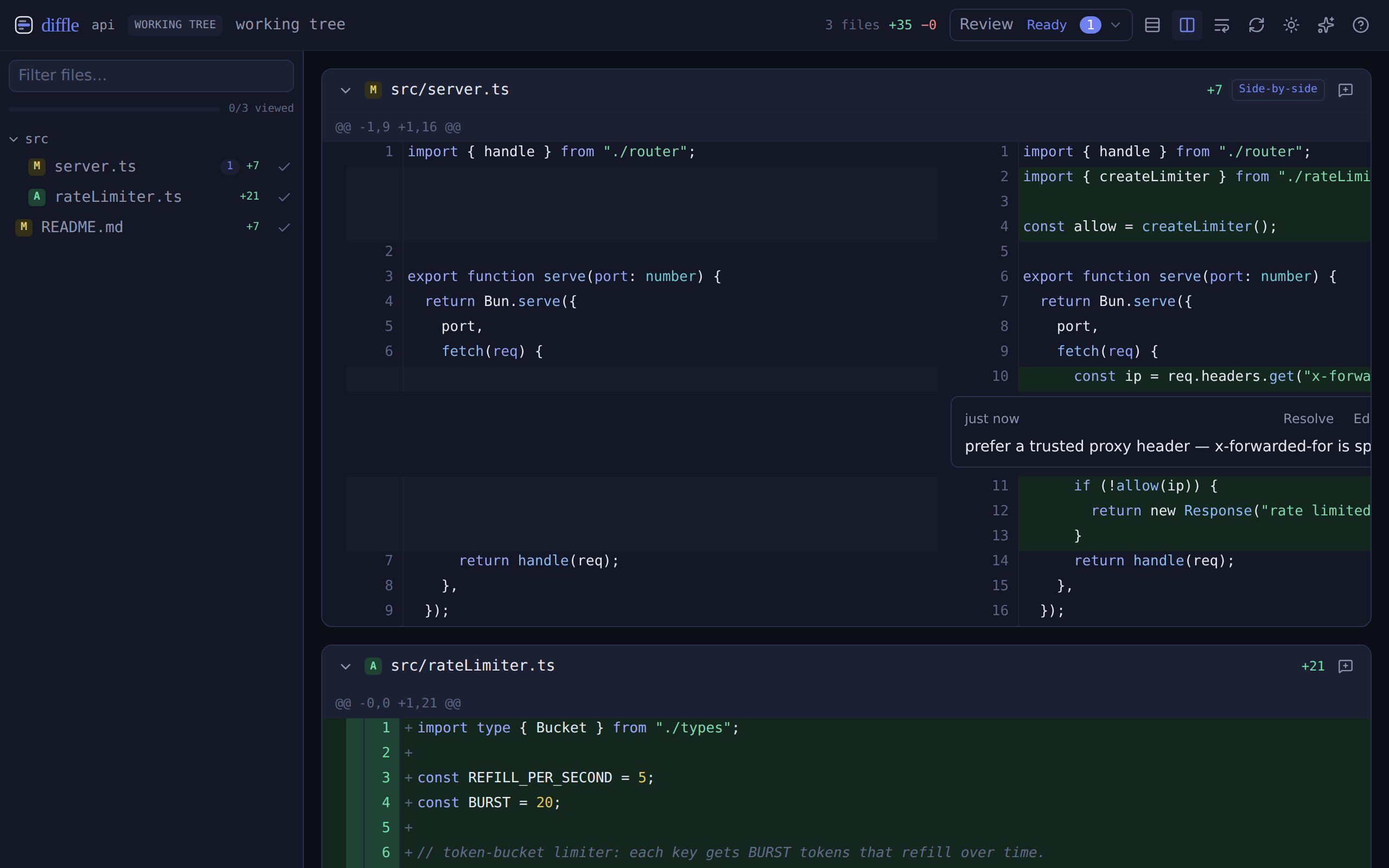This screenshot has width=1389, height=868.
Task: Click the diffle brand name link
Action: tap(60, 25)
